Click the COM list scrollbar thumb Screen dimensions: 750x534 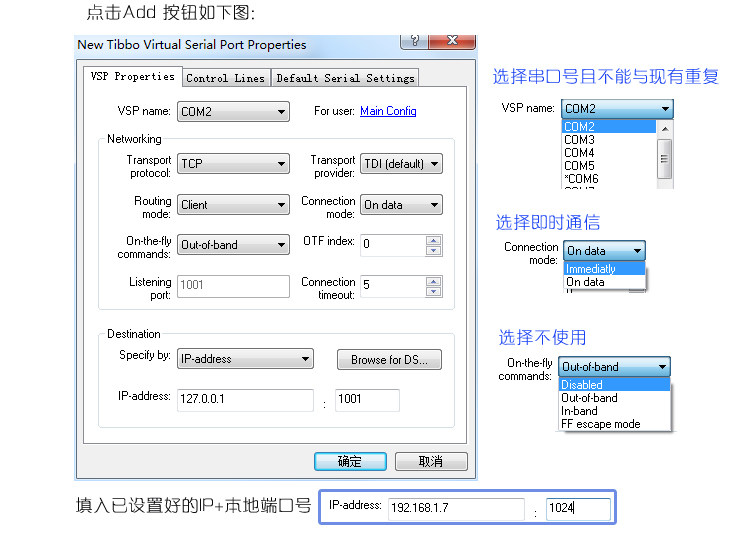(x=664, y=158)
